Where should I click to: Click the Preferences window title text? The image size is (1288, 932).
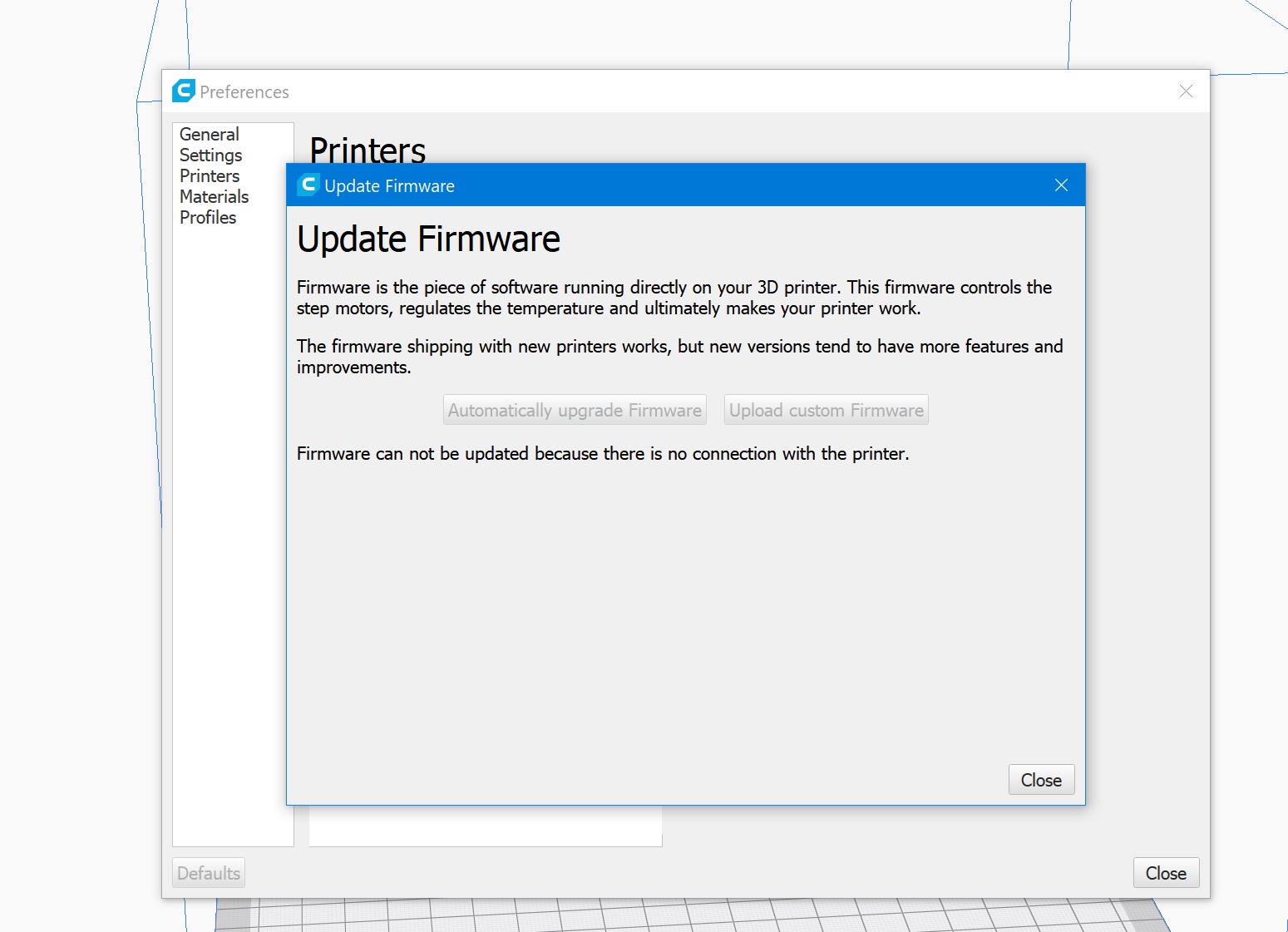244,92
